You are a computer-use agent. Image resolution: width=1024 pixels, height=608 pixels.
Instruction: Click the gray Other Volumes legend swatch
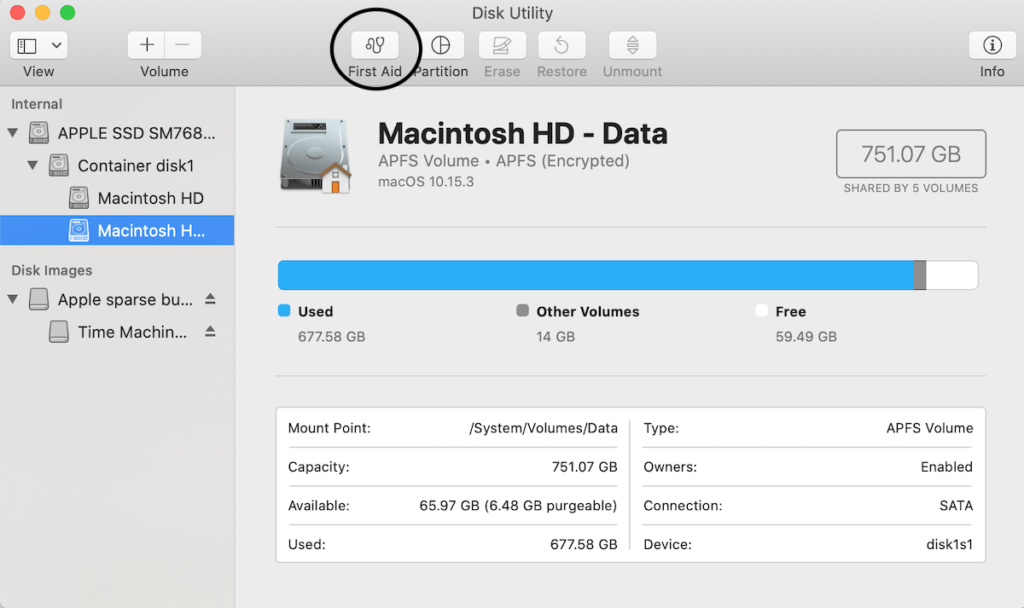(522, 310)
